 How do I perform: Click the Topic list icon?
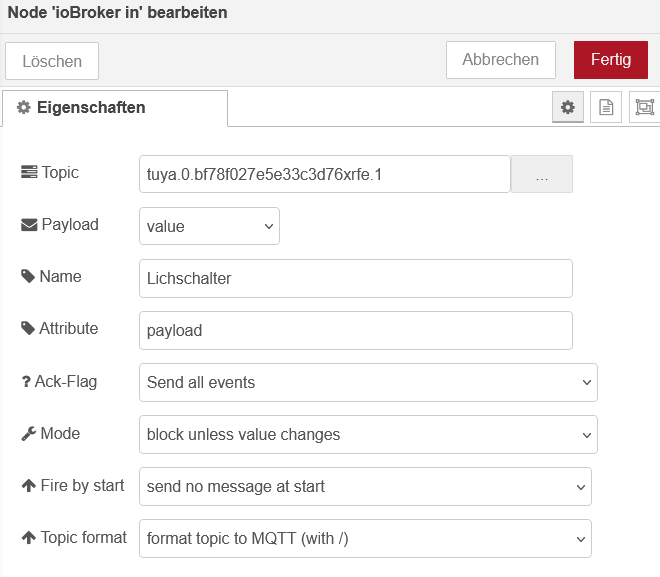coord(29,172)
